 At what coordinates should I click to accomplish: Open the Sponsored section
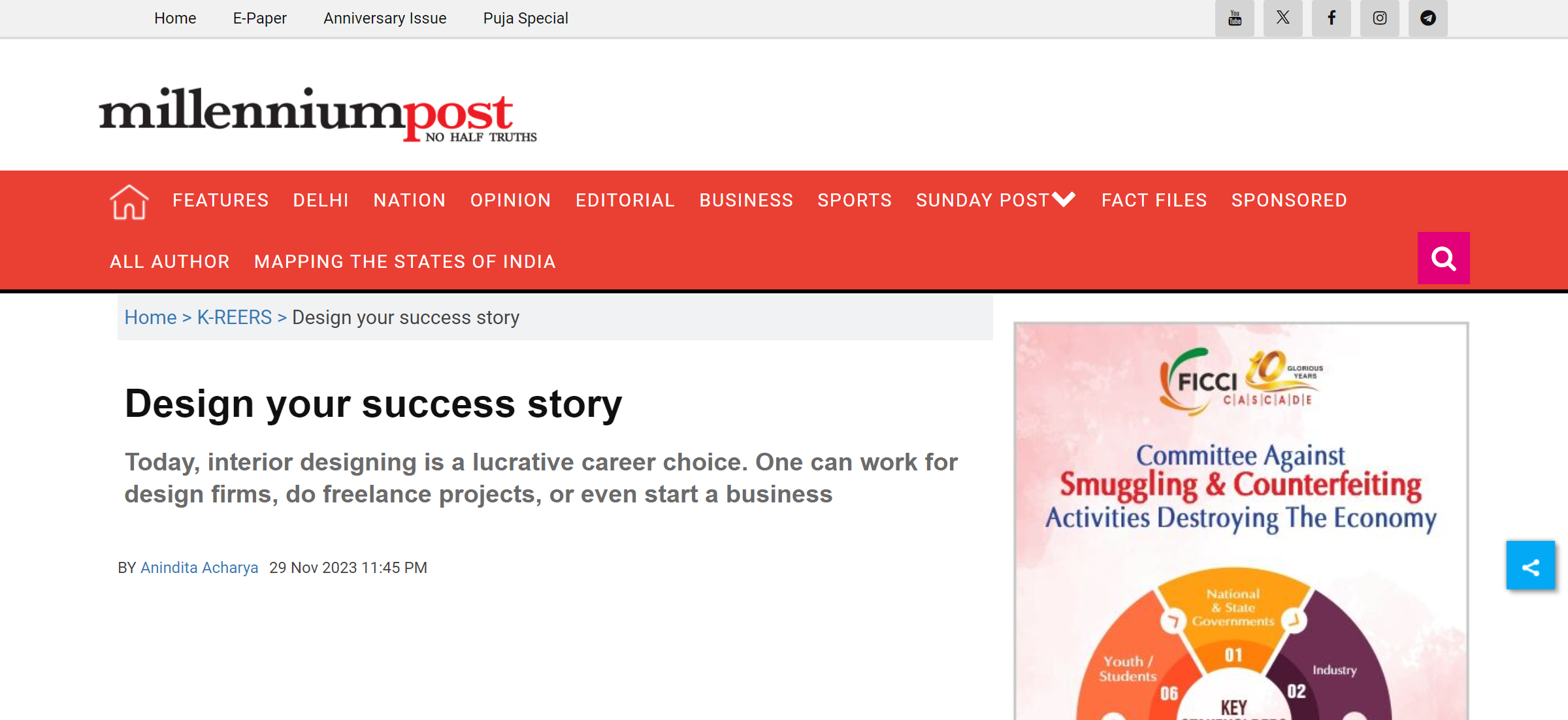[x=1289, y=200]
